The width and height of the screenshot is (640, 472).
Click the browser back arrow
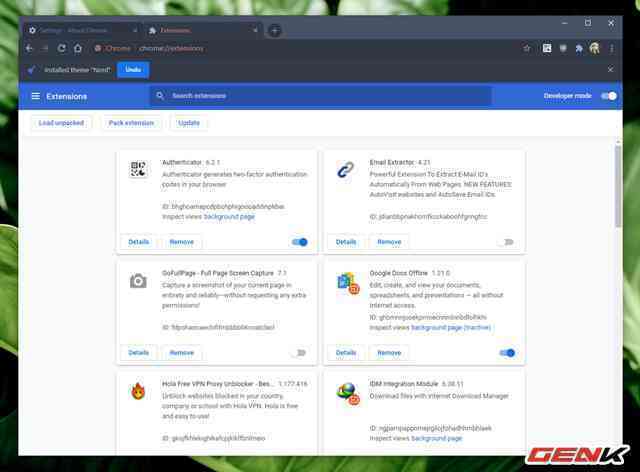click(x=29, y=48)
